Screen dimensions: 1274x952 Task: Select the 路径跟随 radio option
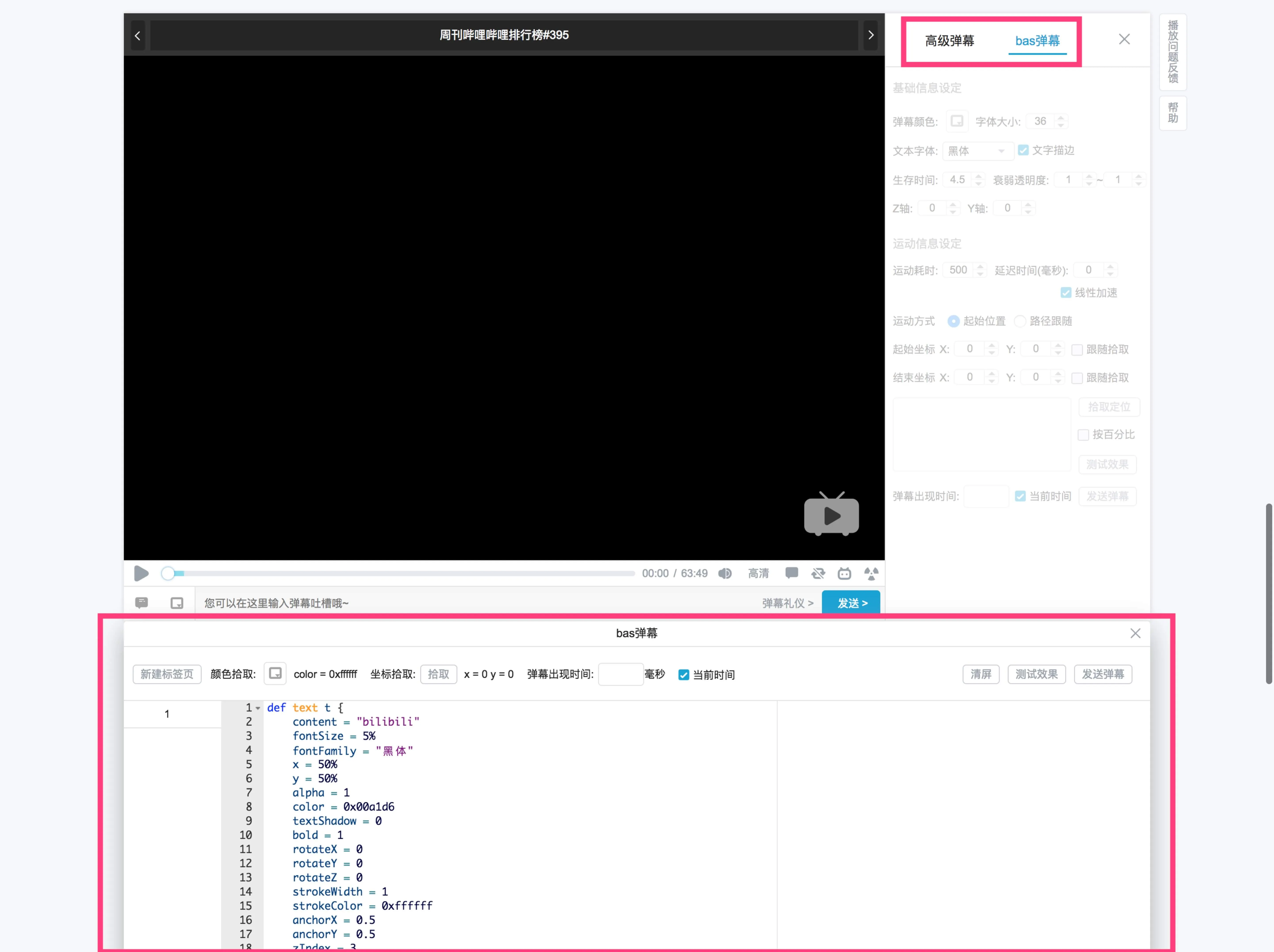[1020, 321]
